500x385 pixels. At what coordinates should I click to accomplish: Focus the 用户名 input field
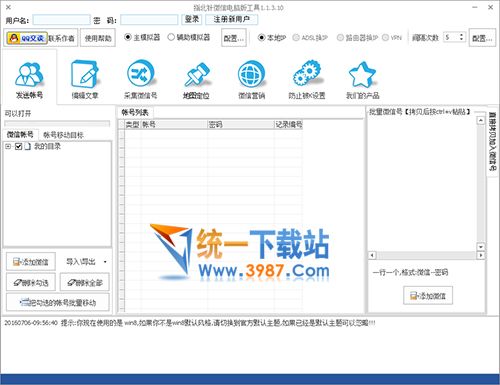[x=62, y=20]
